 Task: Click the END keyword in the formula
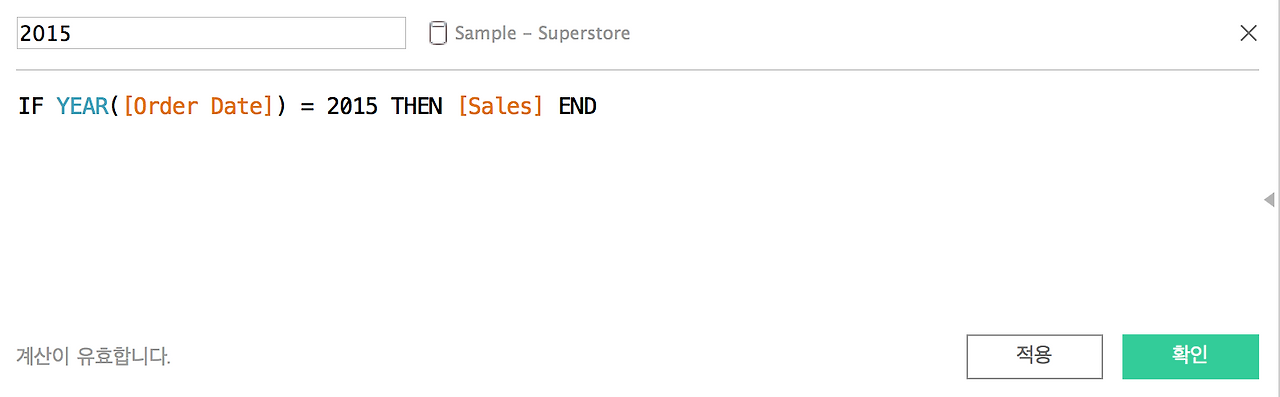click(577, 106)
